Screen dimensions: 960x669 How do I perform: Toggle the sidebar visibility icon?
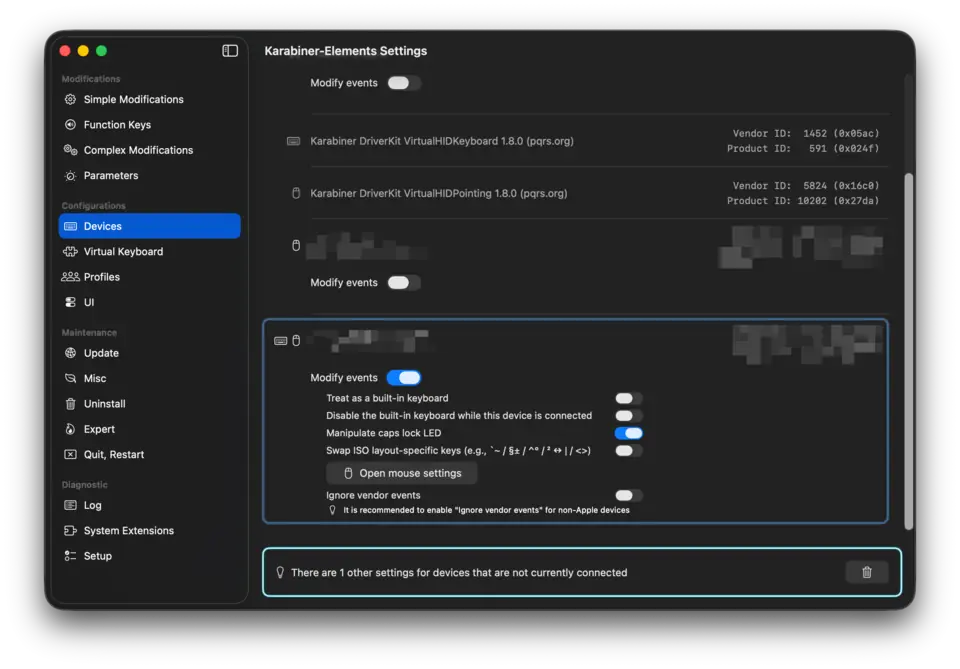[230, 51]
